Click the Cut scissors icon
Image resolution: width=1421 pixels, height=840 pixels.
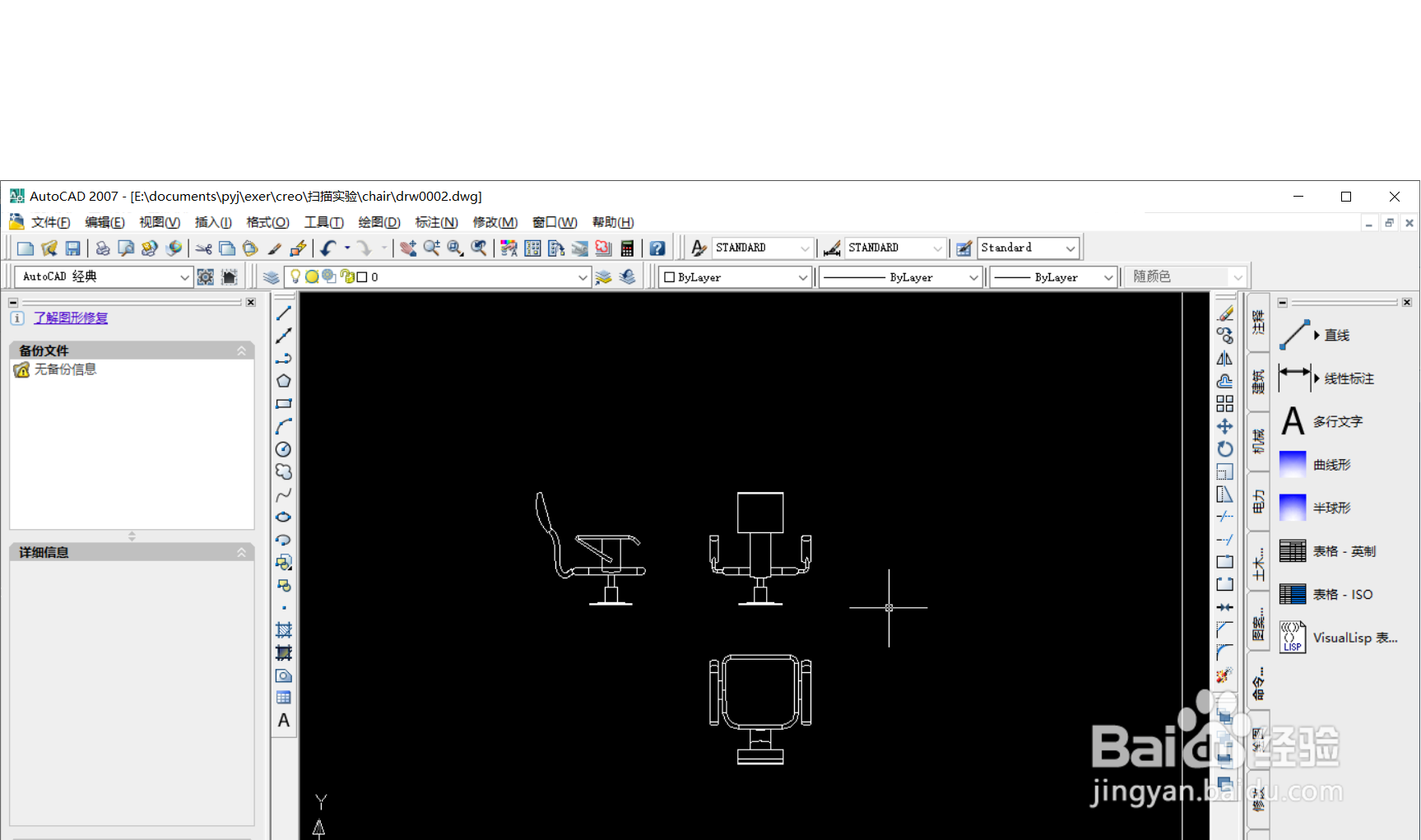click(203, 248)
